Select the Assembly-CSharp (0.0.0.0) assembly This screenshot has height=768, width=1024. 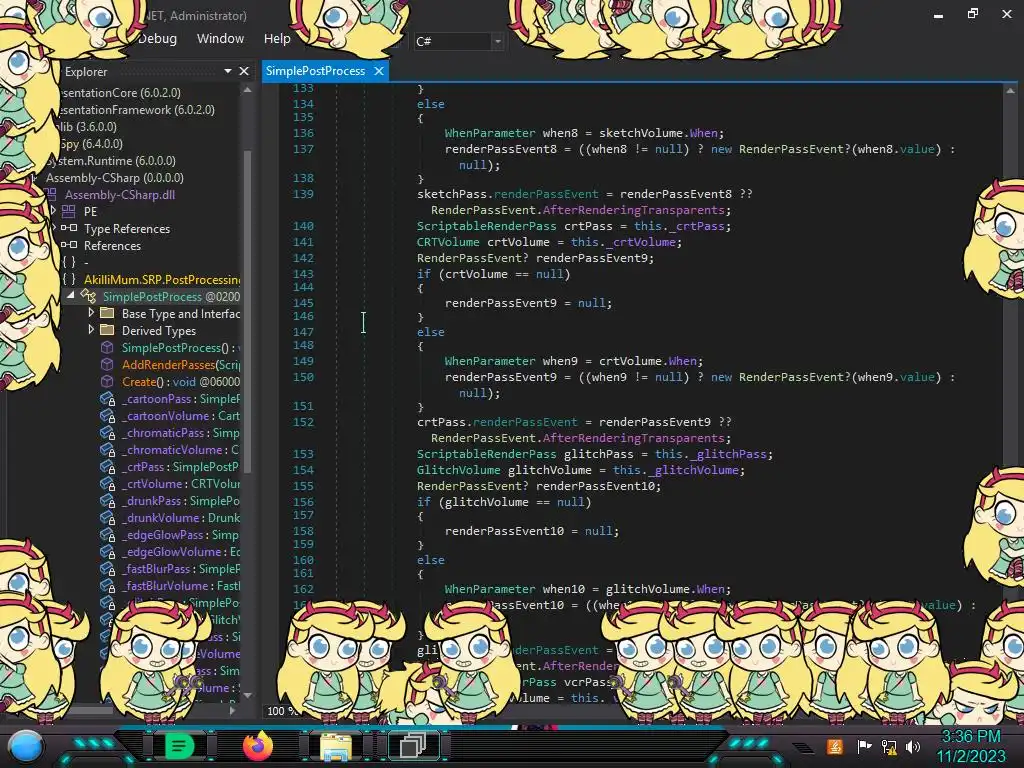(x=114, y=178)
